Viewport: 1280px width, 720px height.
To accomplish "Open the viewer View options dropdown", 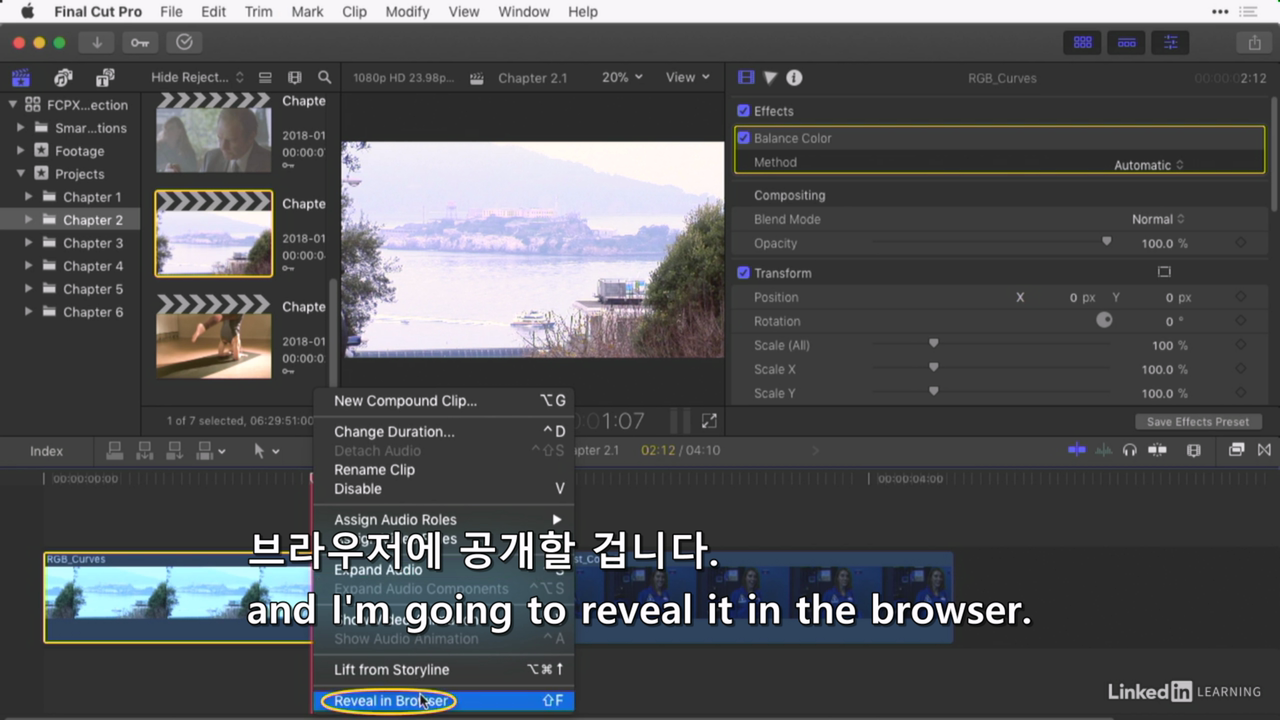I will click(688, 77).
